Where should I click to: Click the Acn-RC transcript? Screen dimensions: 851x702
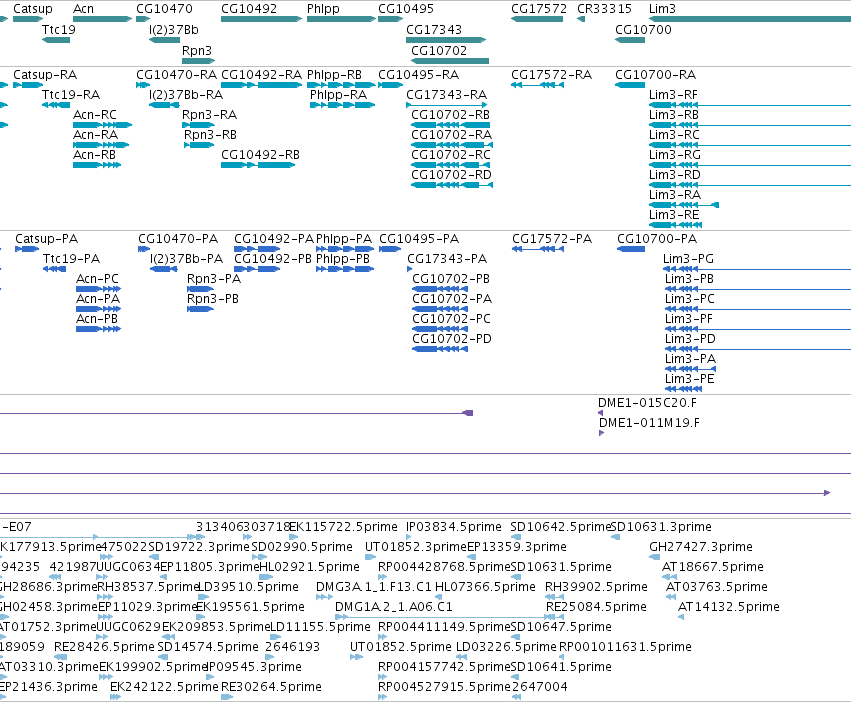click(x=103, y=125)
